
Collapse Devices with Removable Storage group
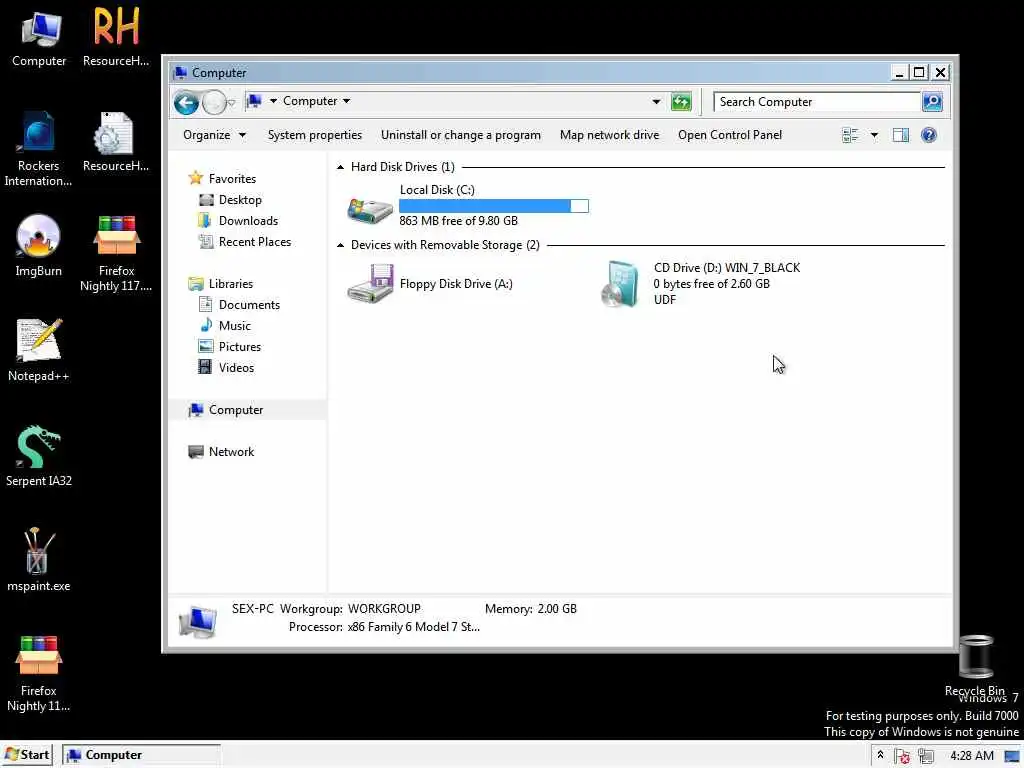click(340, 245)
